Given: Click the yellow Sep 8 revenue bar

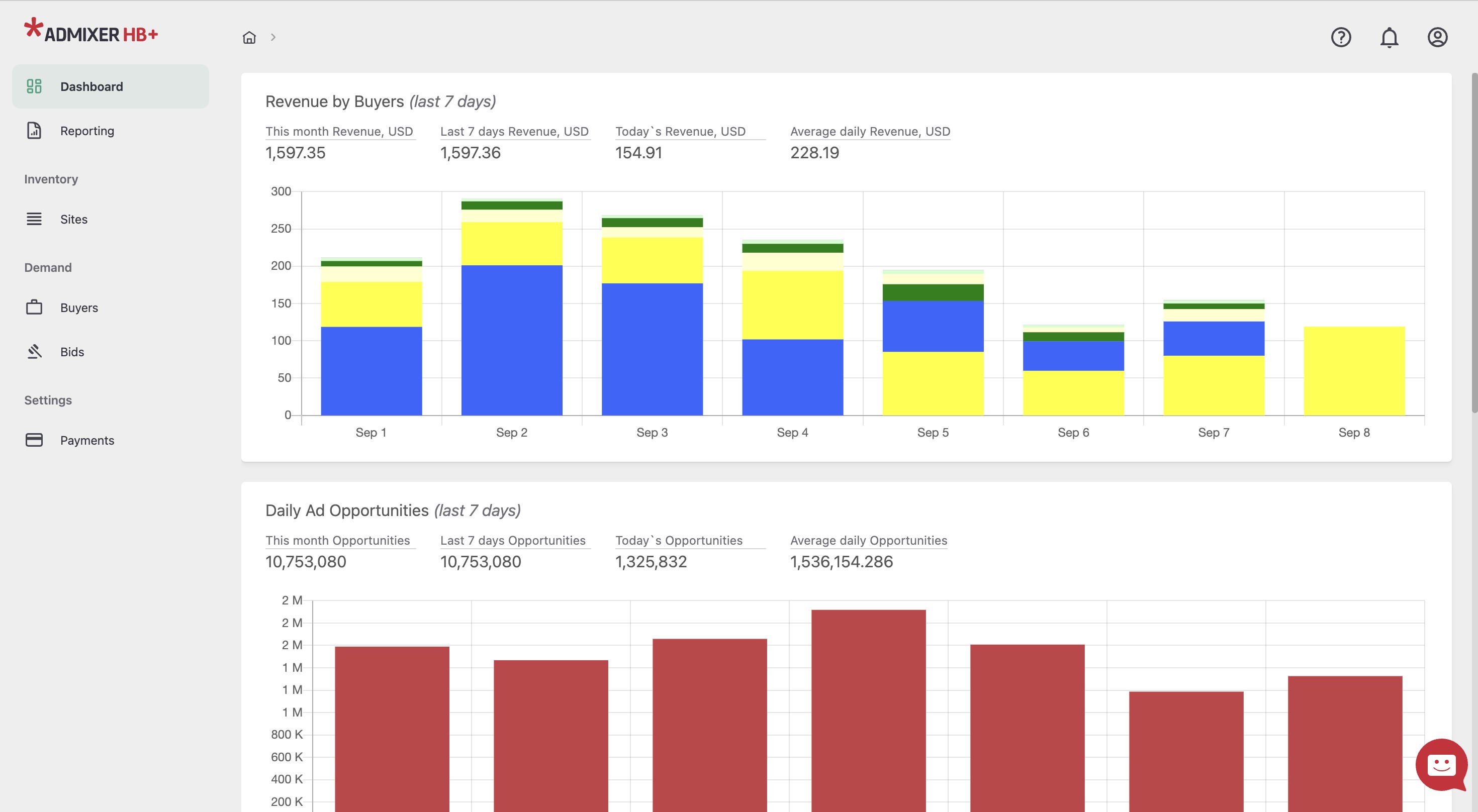Looking at the screenshot, I should pos(1354,371).
